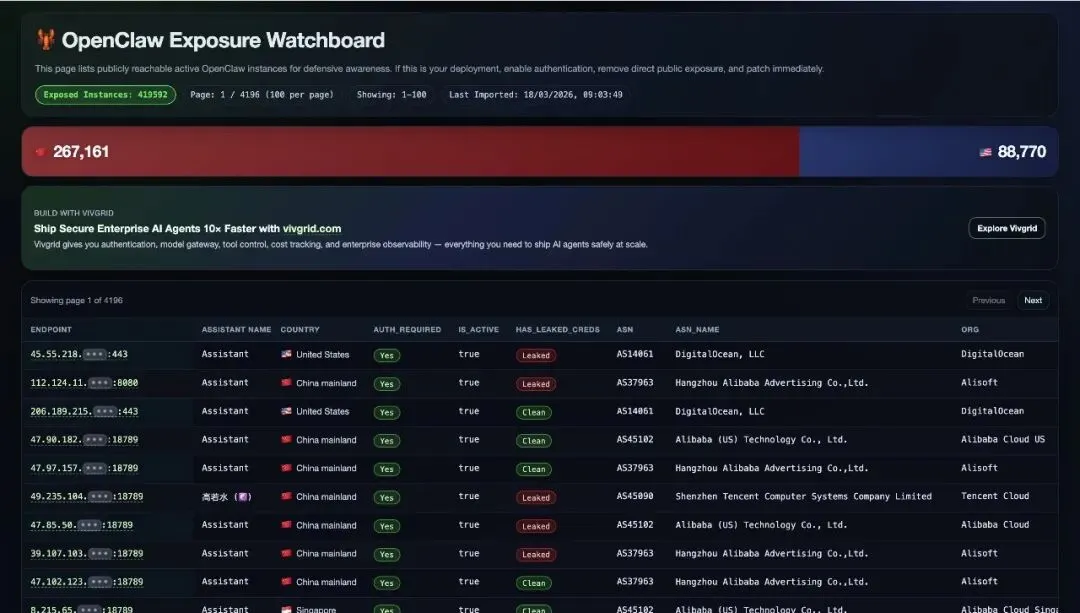
Task: Click the US flag in the 45.55.218 row
Action: pos(287,354)
